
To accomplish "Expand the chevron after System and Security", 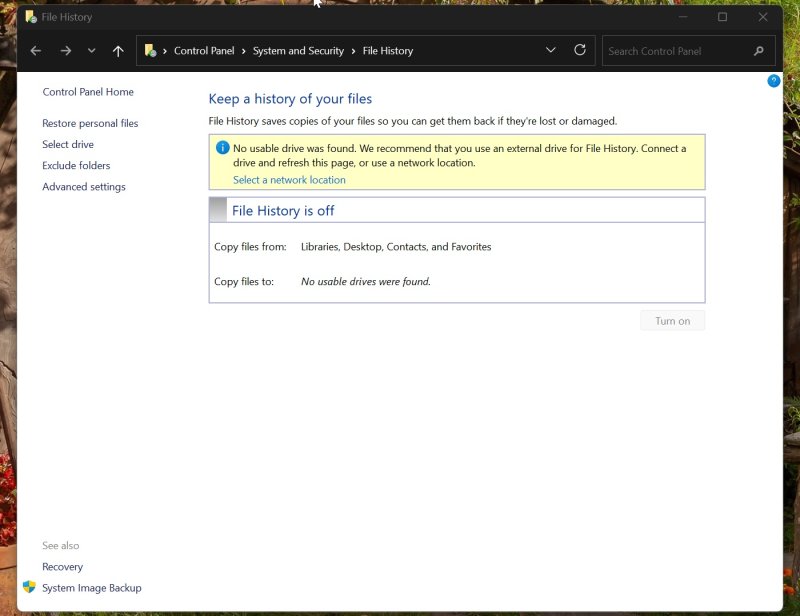I will (x=353, y=51).
